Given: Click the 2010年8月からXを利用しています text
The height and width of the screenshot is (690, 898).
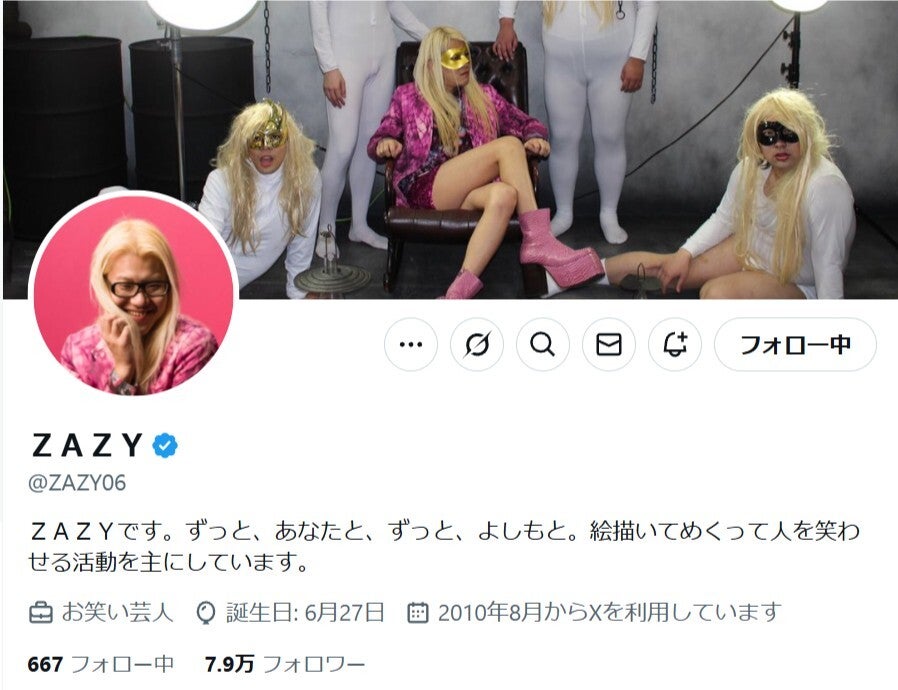Looking at the screenshot, I should 610,612.
